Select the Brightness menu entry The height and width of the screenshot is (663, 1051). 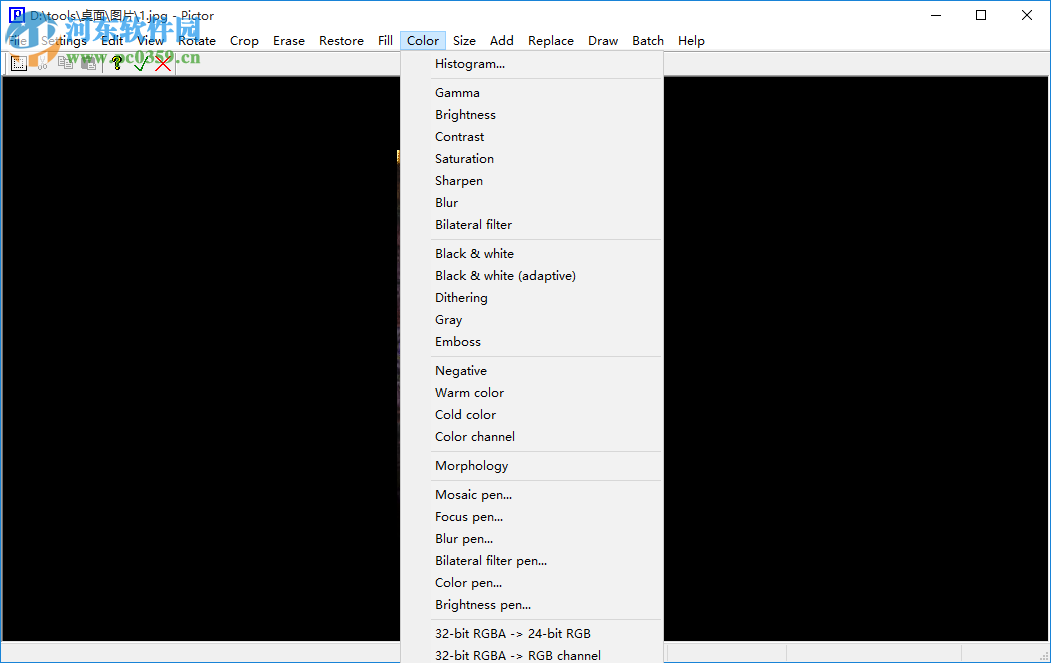pyautogui.click(x=532, y=115)
